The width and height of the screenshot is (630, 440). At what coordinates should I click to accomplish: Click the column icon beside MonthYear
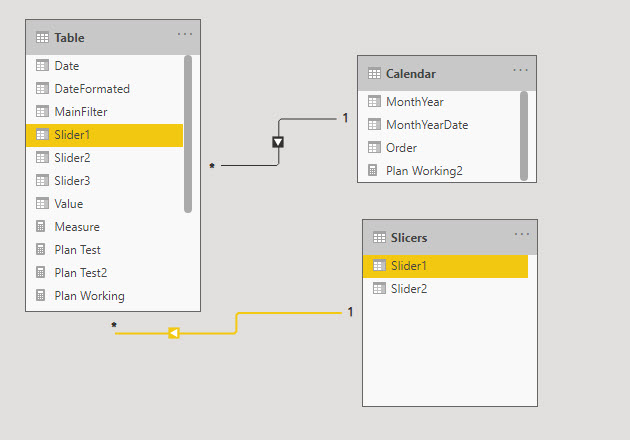[x=374, y=102]
